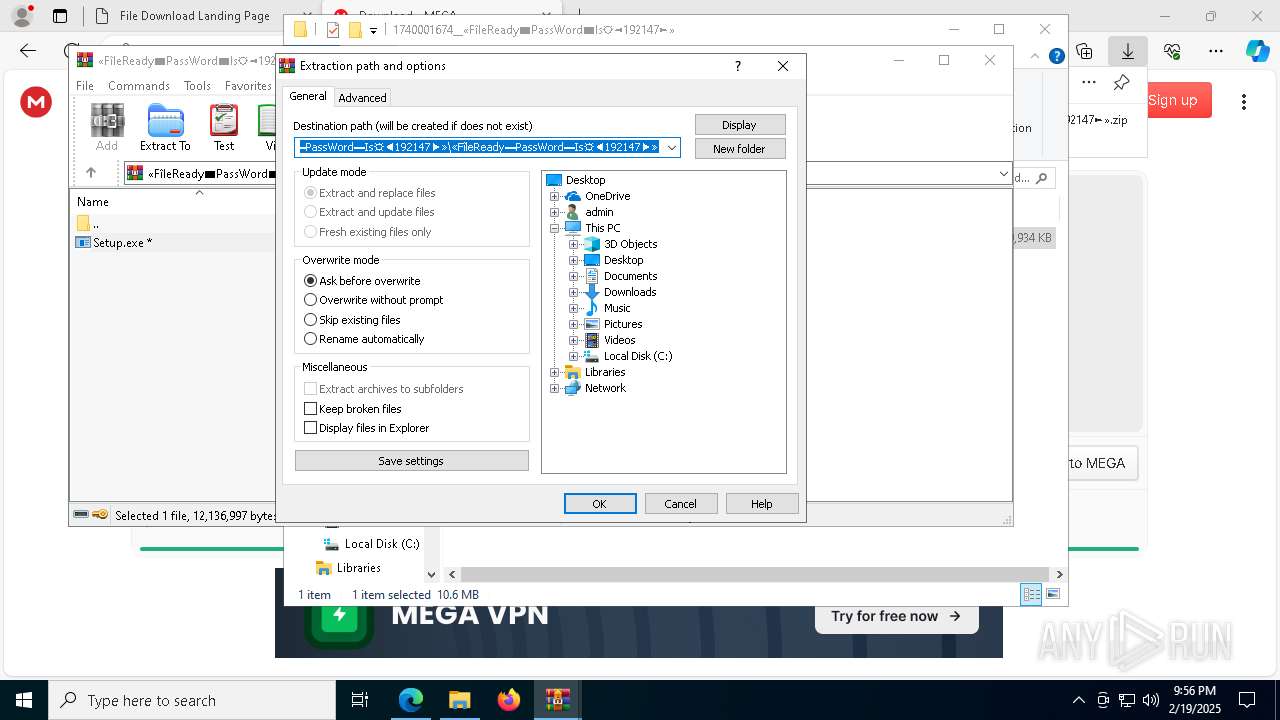Select Music in the folder tree
The image size is (1280, 720).
617,308
